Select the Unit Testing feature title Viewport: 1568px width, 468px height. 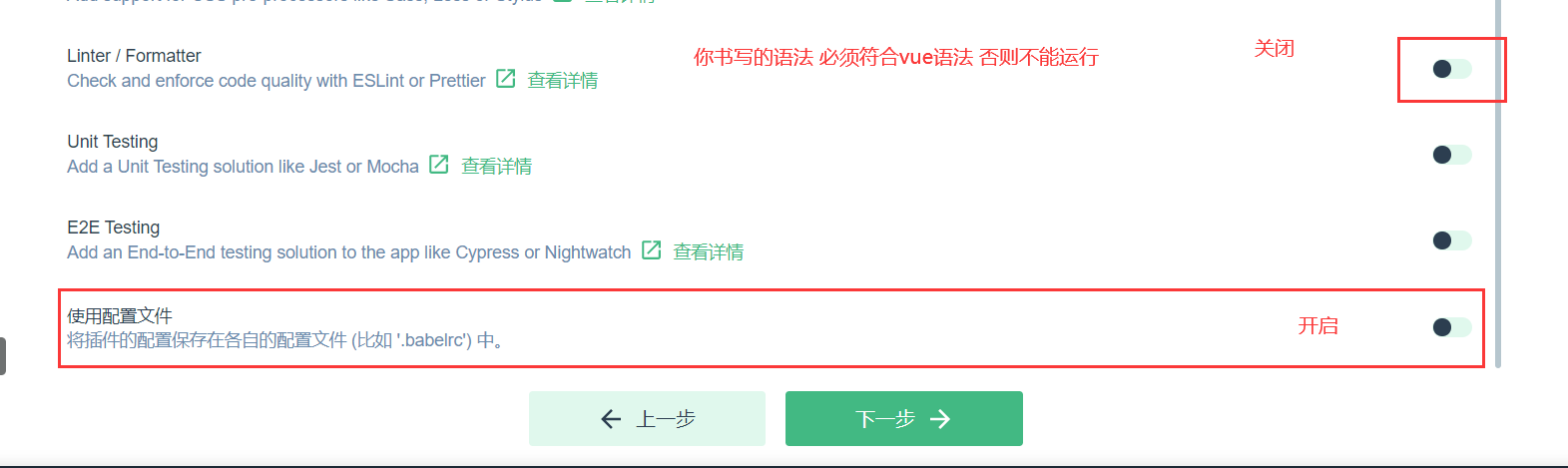click(x=113, y=142)
